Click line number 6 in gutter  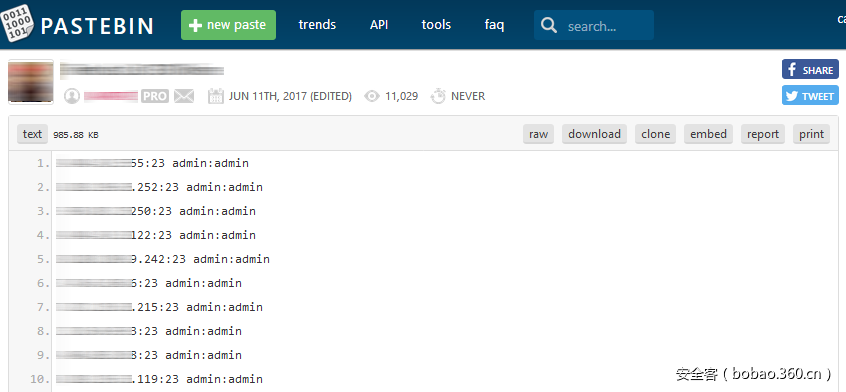click(43, 283)
